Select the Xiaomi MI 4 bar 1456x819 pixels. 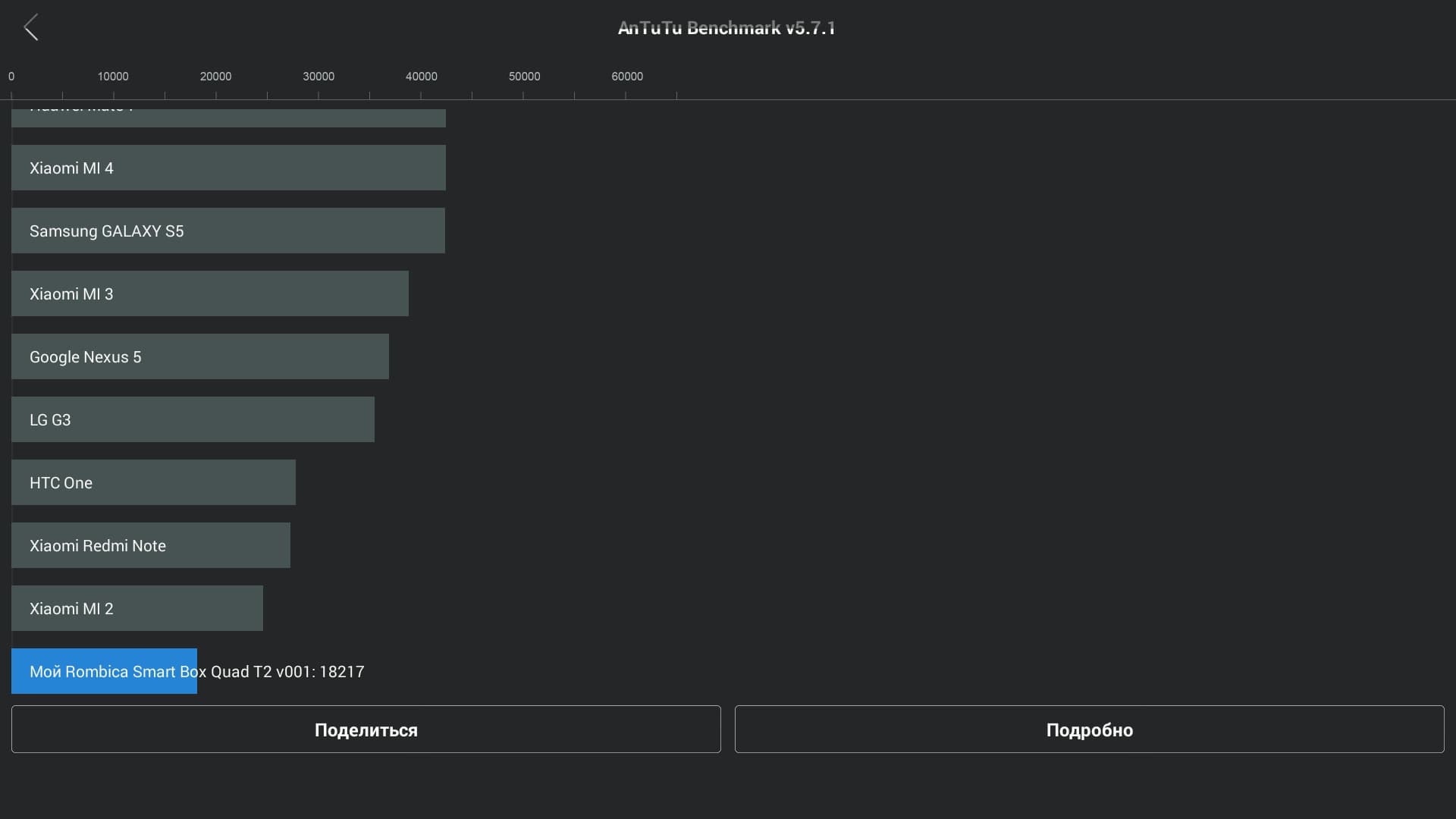pos(228,168)
